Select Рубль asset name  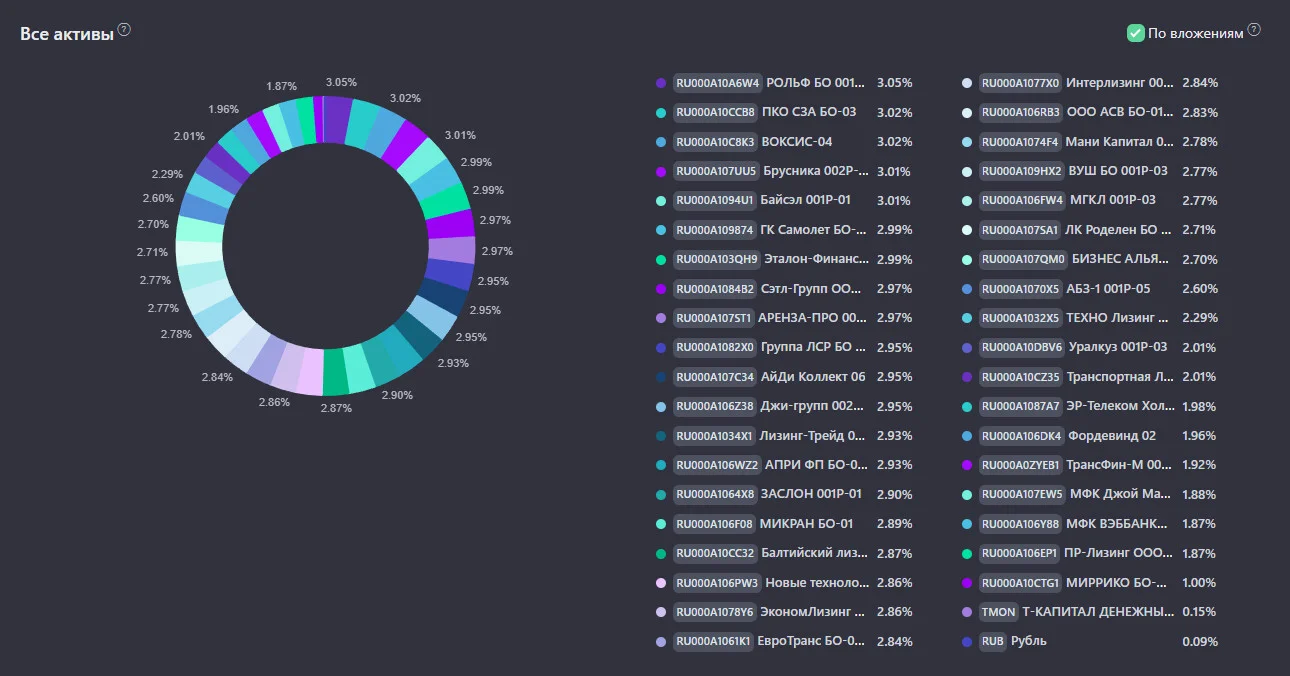point(1029,641)
